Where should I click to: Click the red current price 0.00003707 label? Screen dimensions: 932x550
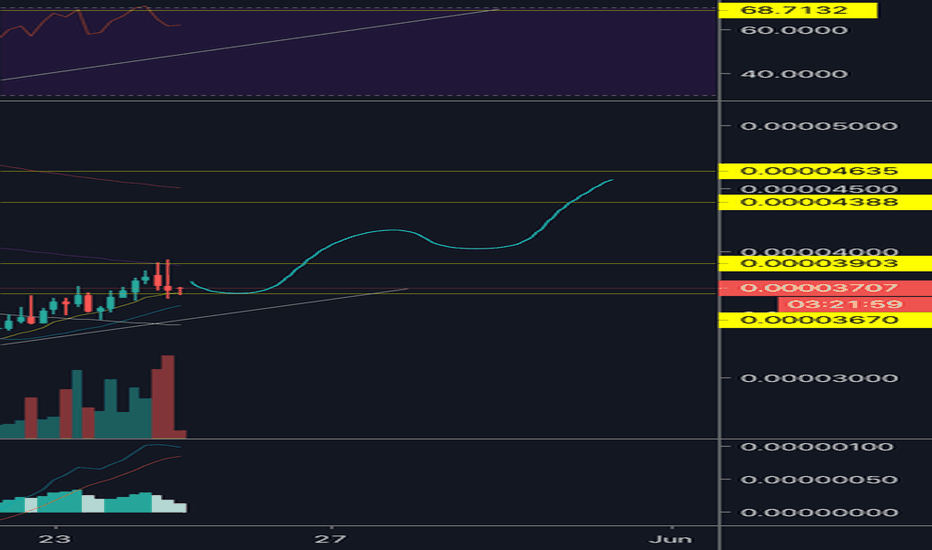pyautogui.click(x=825, y=288)
